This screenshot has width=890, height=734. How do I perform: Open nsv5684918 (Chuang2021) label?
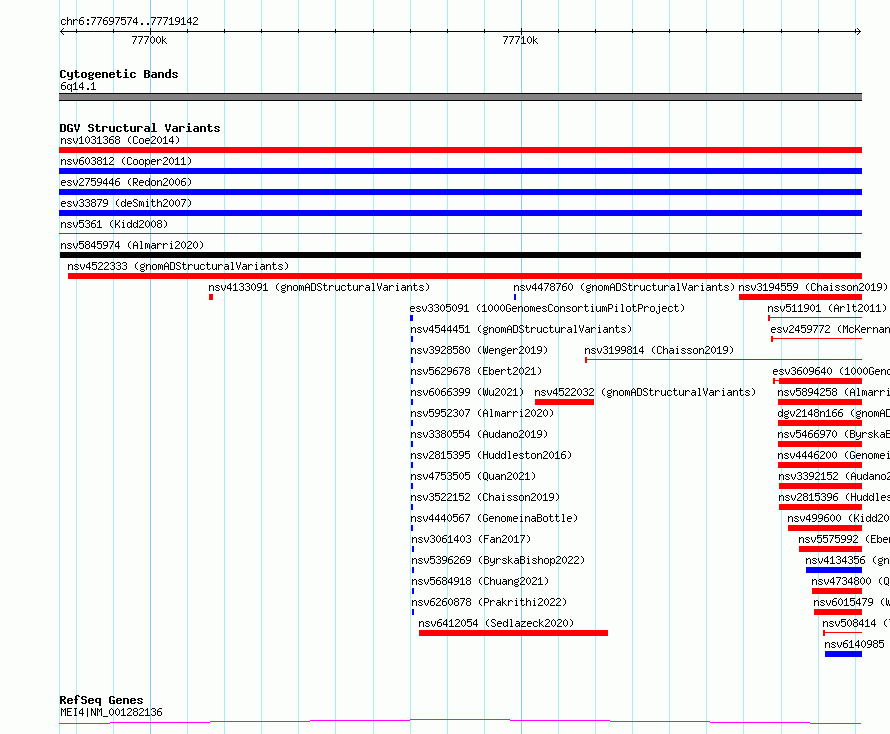tap(480, 581)
